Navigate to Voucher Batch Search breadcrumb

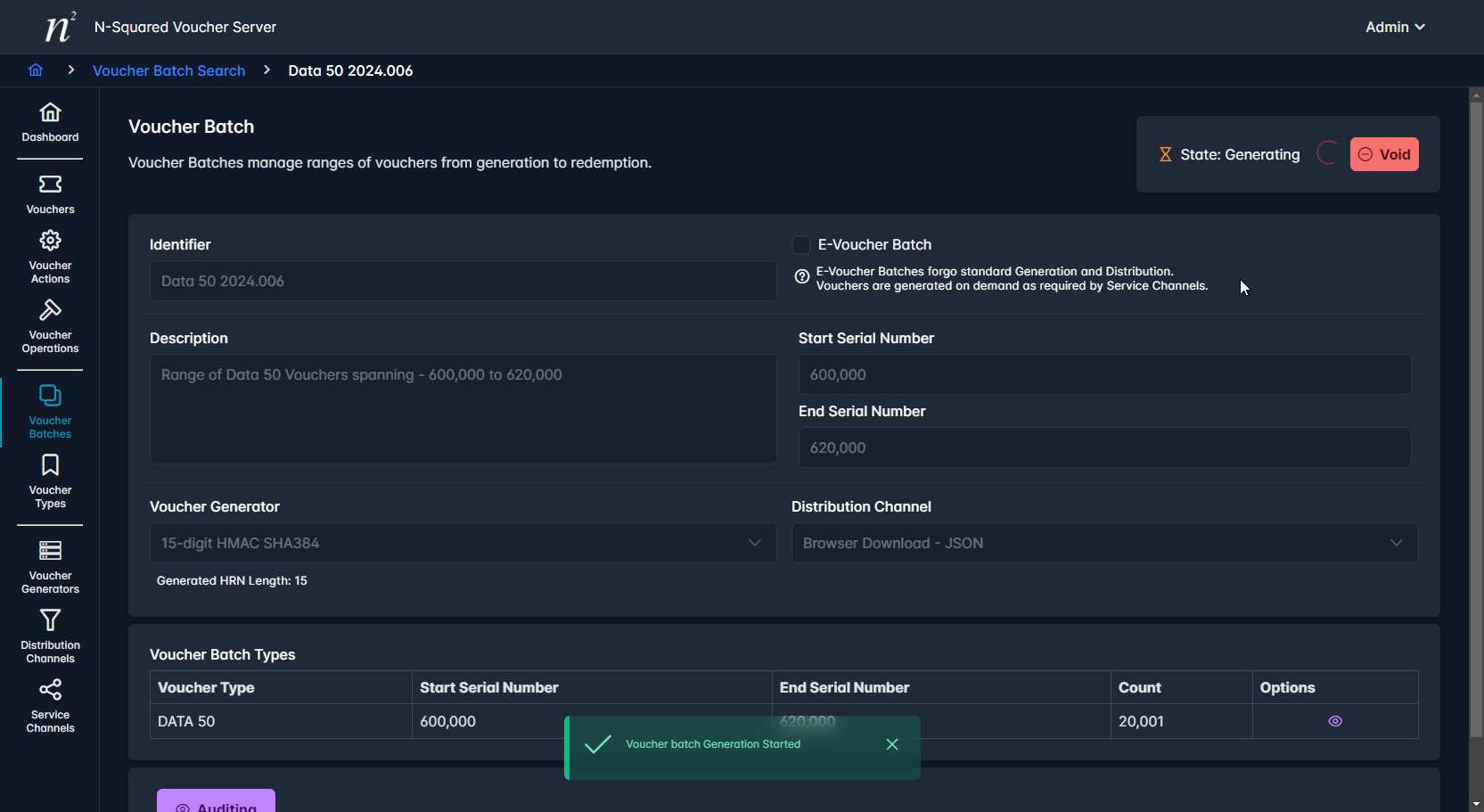click(168, 70)
